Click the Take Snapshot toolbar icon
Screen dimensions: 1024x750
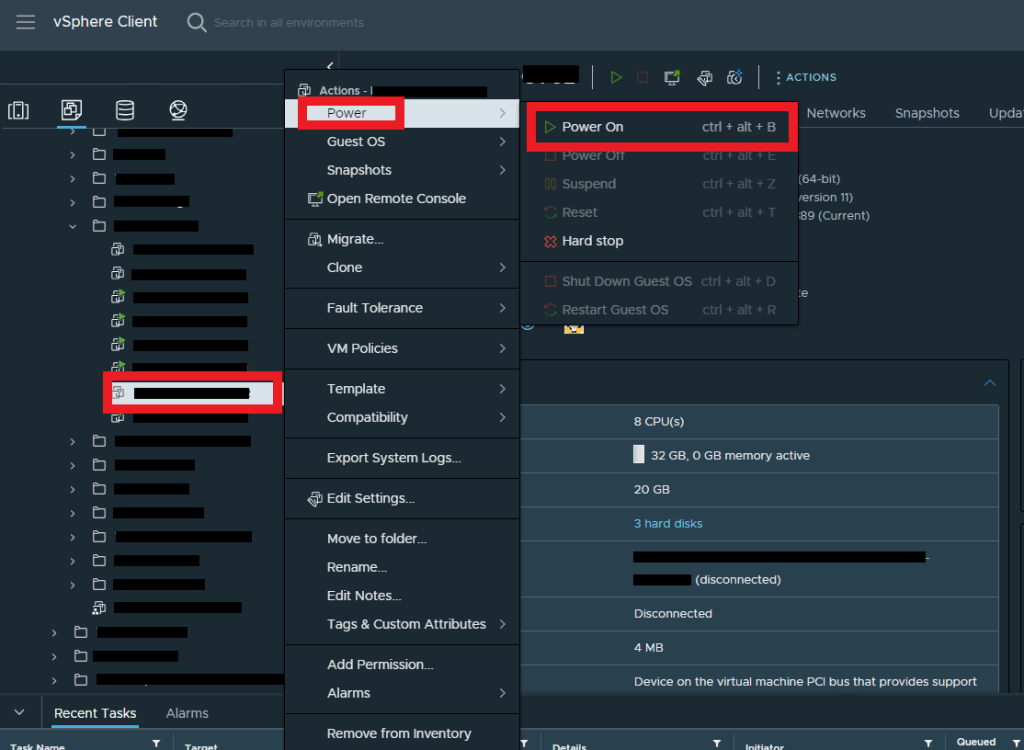735,77
